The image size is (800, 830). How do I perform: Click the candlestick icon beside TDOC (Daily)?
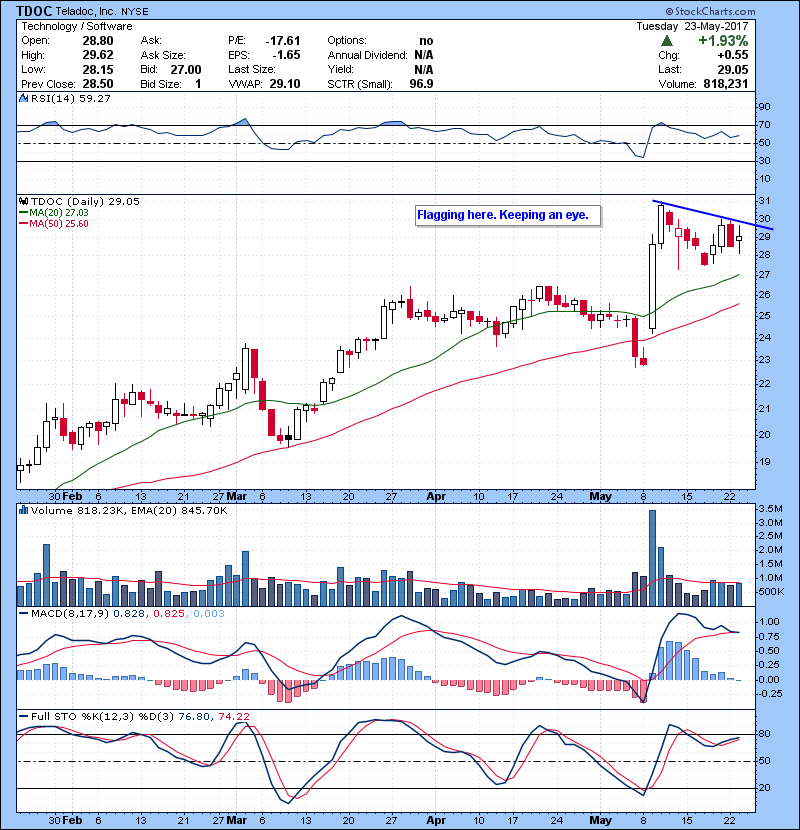pyautogui.click(x=23, y=201)
